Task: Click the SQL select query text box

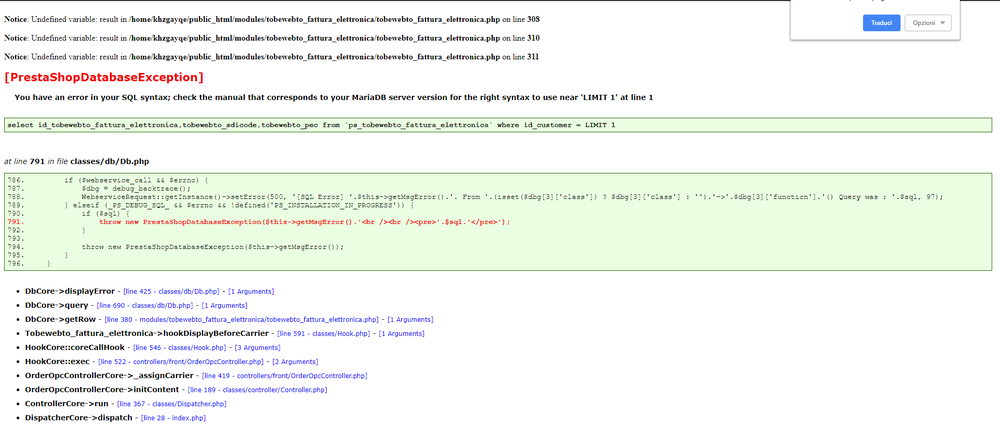Action: [498, 125]
